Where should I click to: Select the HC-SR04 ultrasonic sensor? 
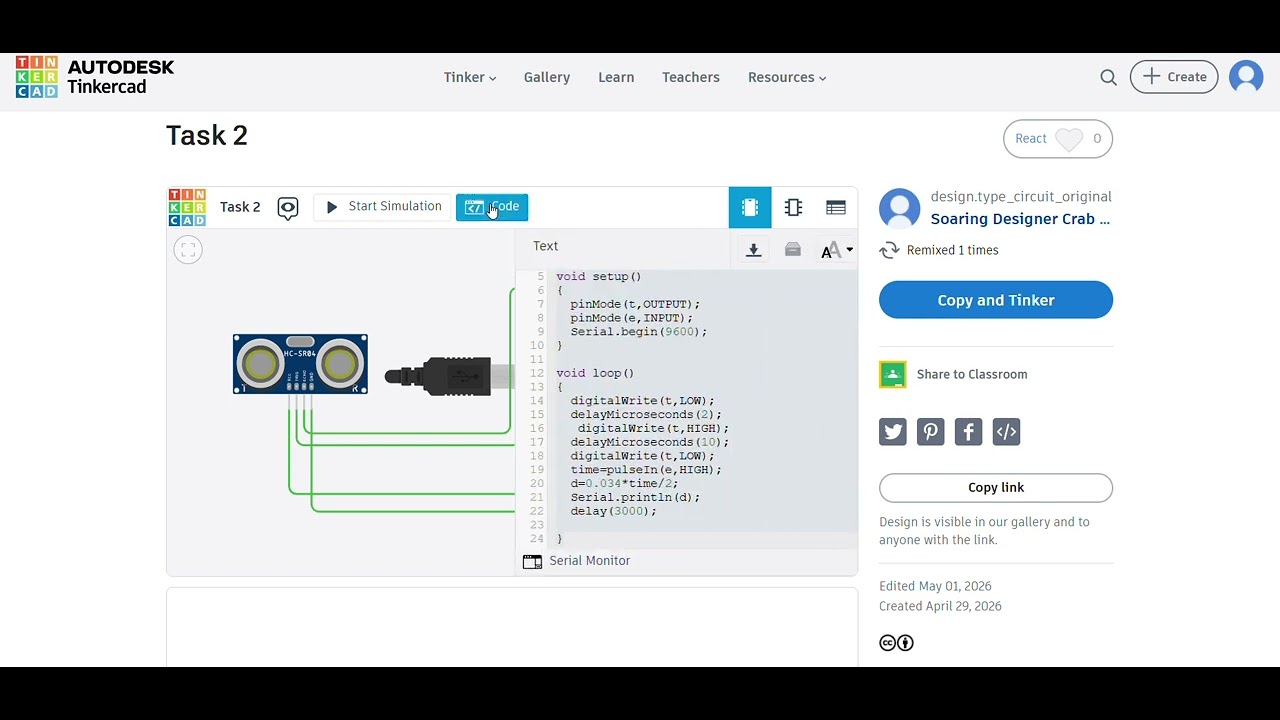(x=300, y=364)
